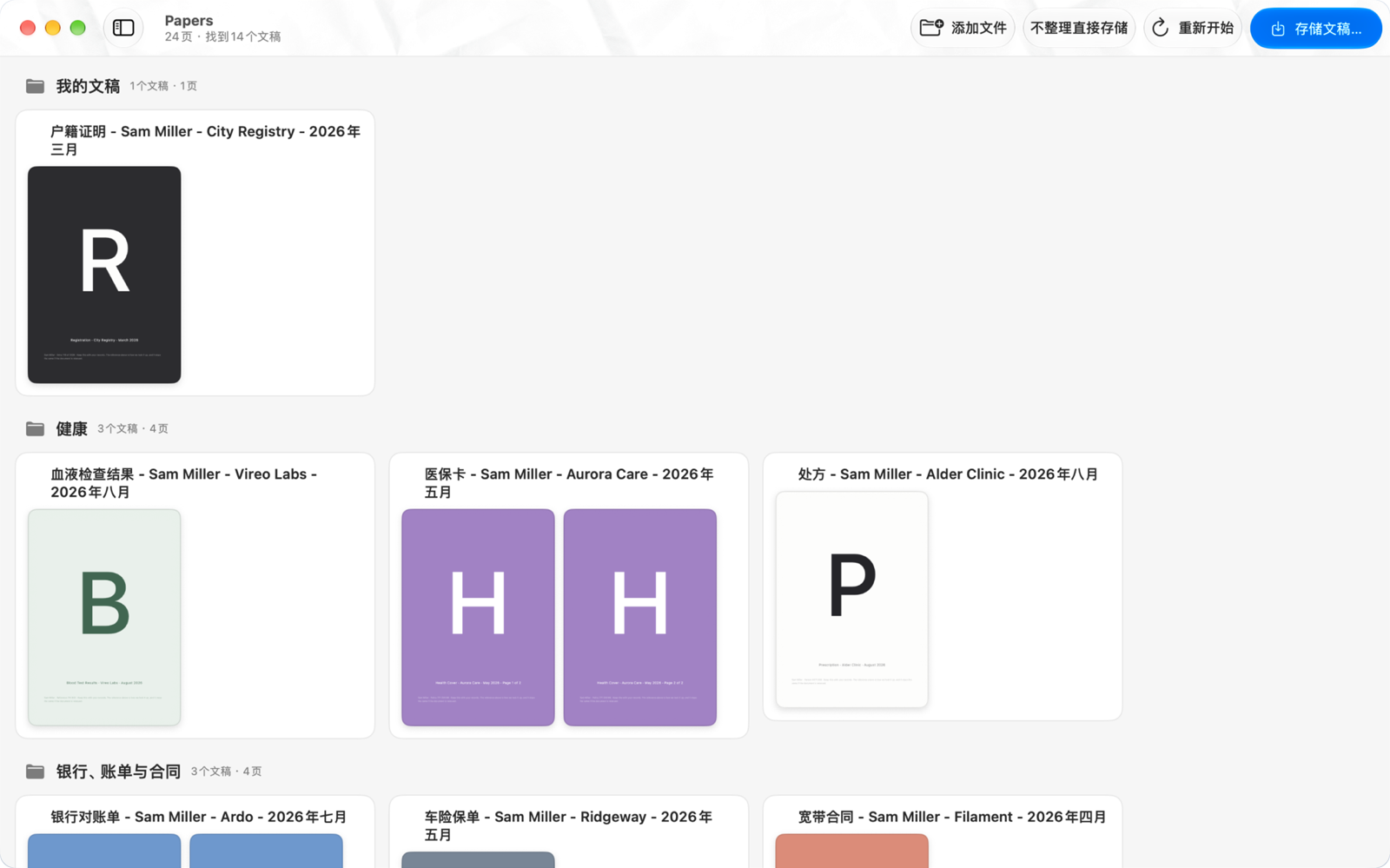This screenshot has width=1390, height=868.
Task: Open the white P prescription thumbnail
Action: pos(851,600)
